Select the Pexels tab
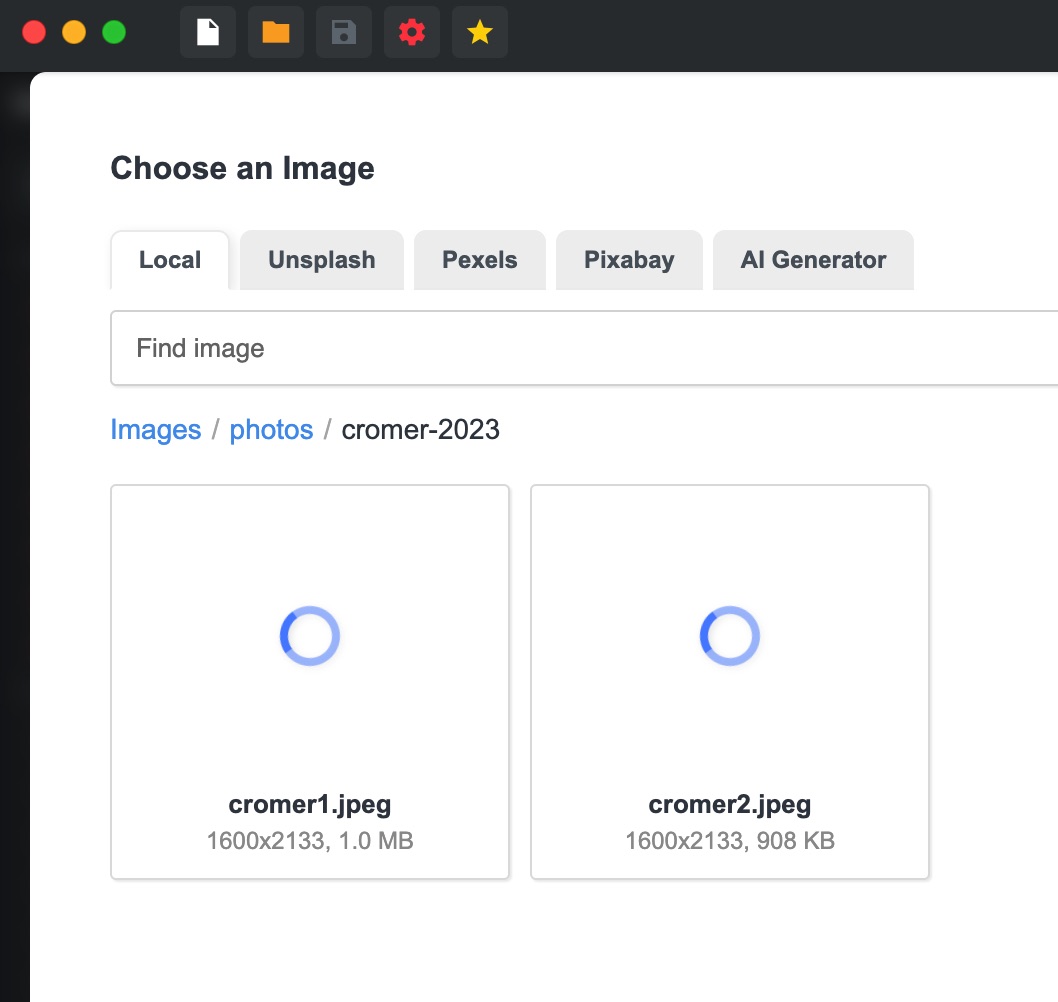This screenshot has width=1058, height=1002. point(479,260)
